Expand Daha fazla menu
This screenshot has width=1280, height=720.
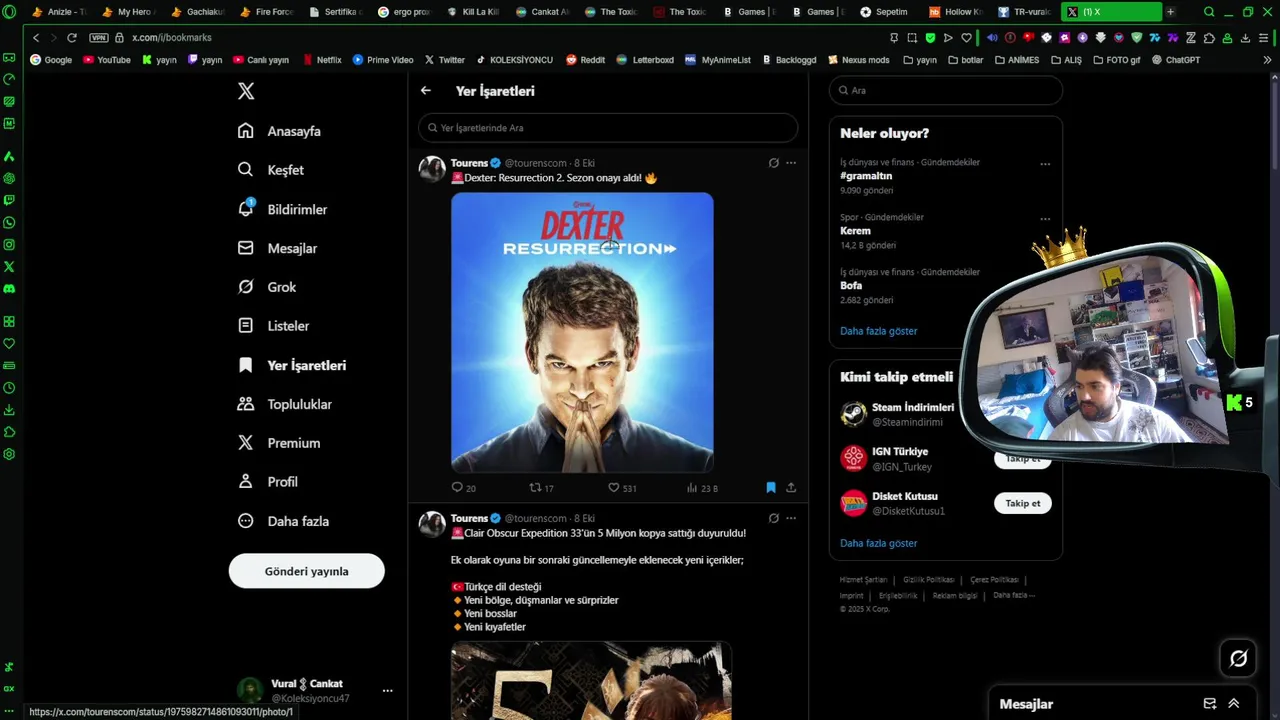(x=282, y=521)
